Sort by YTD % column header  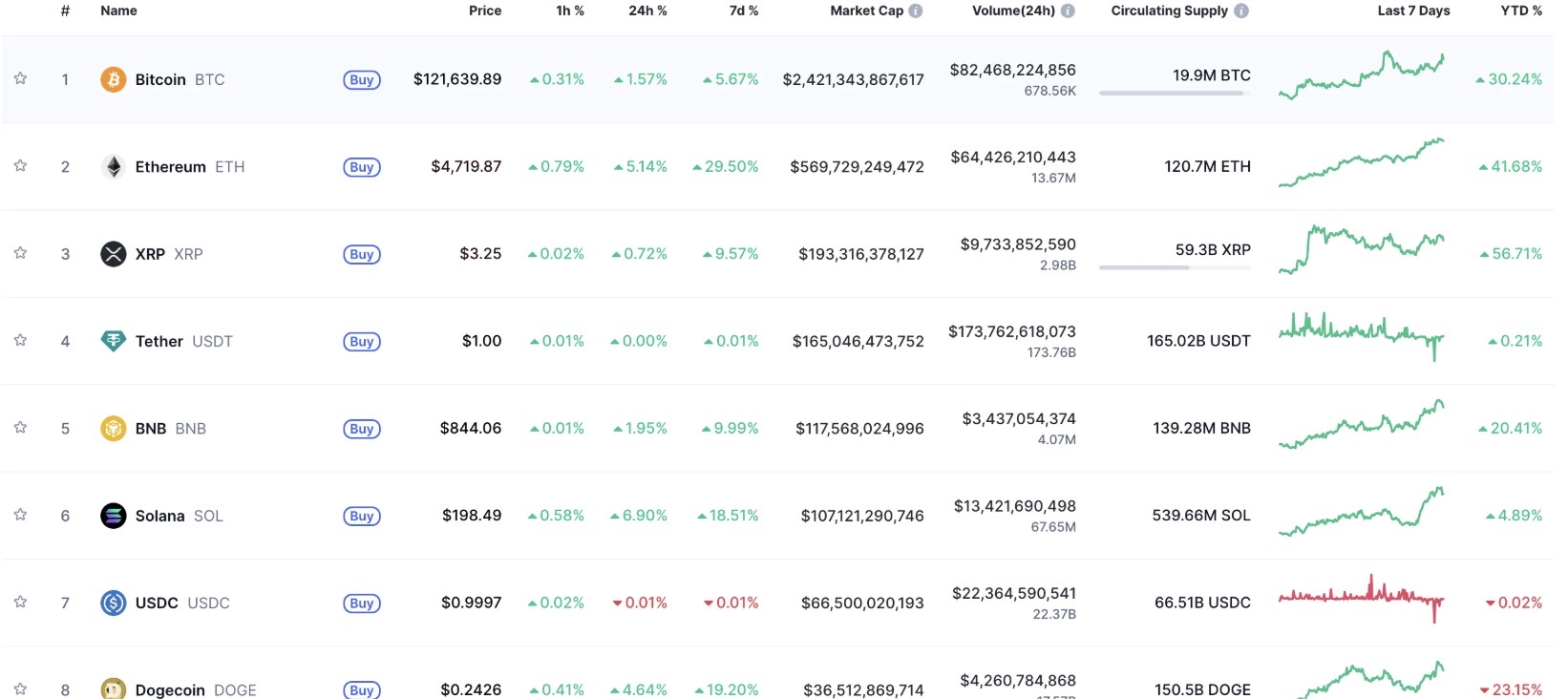tap(1520, 11)
